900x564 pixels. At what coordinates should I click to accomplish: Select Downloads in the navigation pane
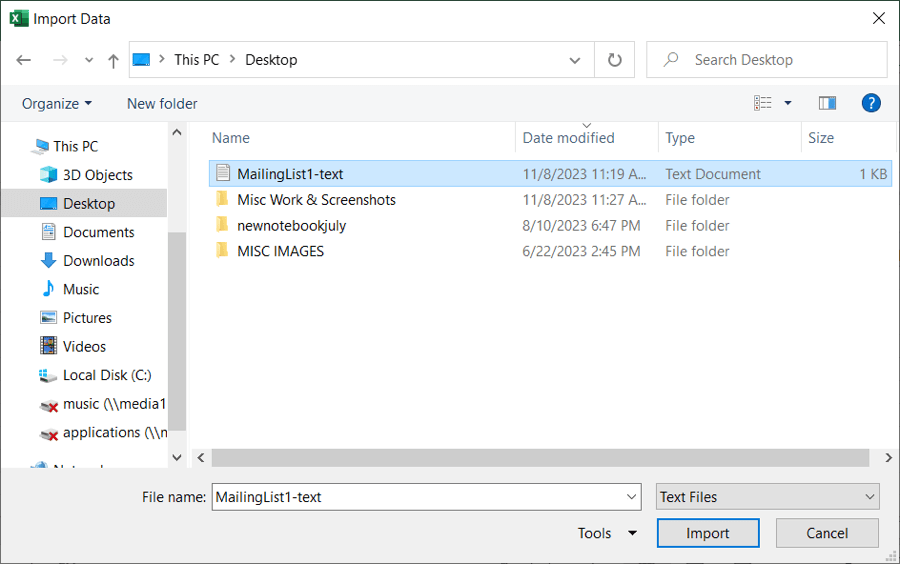pyautogui.click(x=98, y=261)
